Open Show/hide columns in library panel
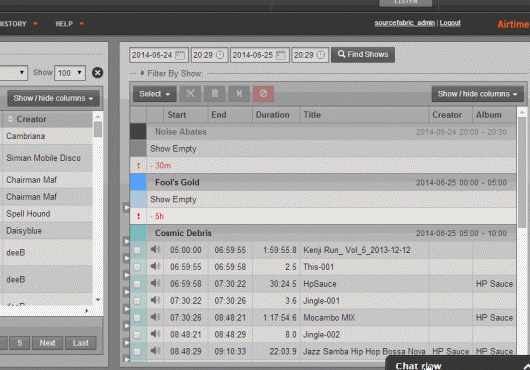Screen dimensions: 530x370 (53, 98)
